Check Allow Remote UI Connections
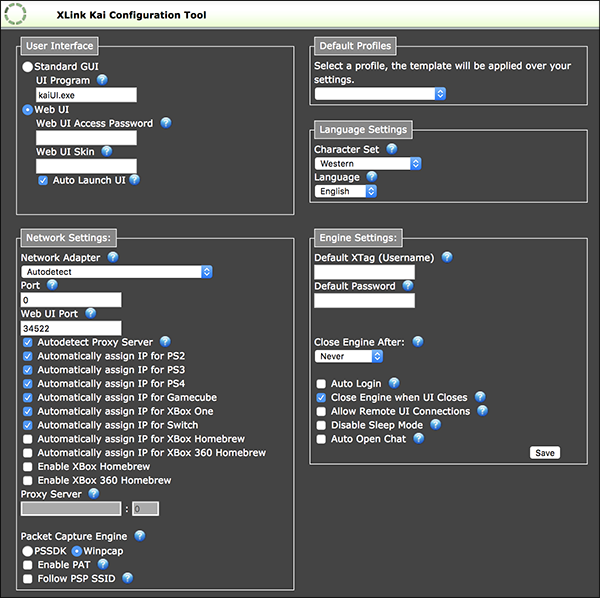Screen dimensions: 600x598 coord(321,411)
